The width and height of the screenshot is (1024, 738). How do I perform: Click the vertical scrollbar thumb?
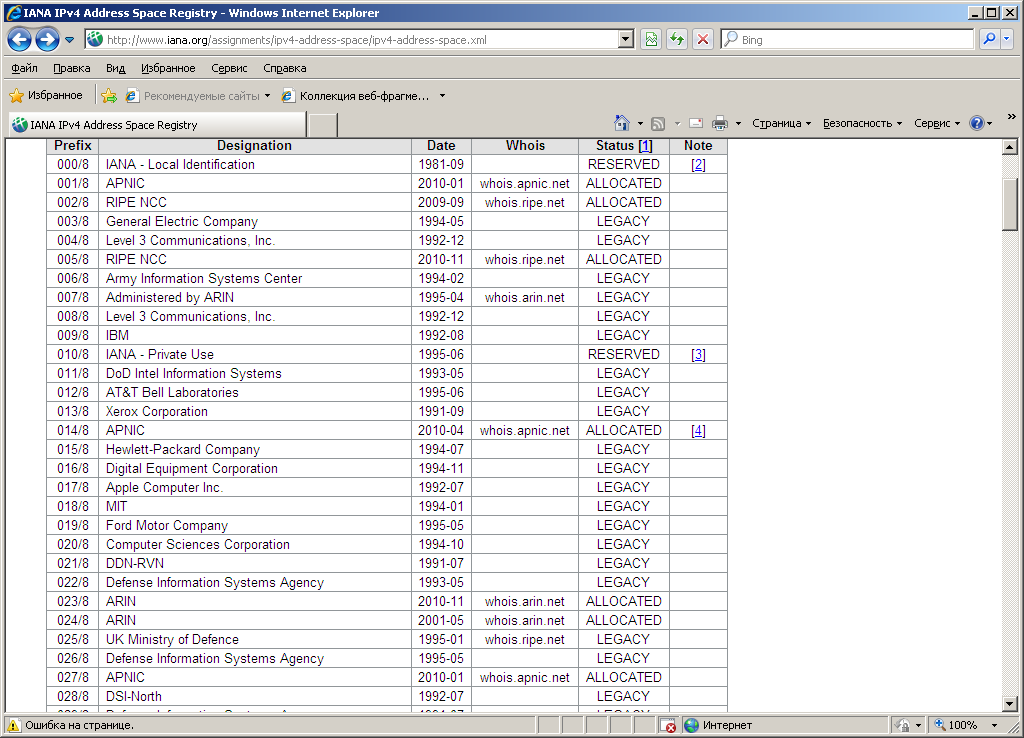tap(1010, 204)
